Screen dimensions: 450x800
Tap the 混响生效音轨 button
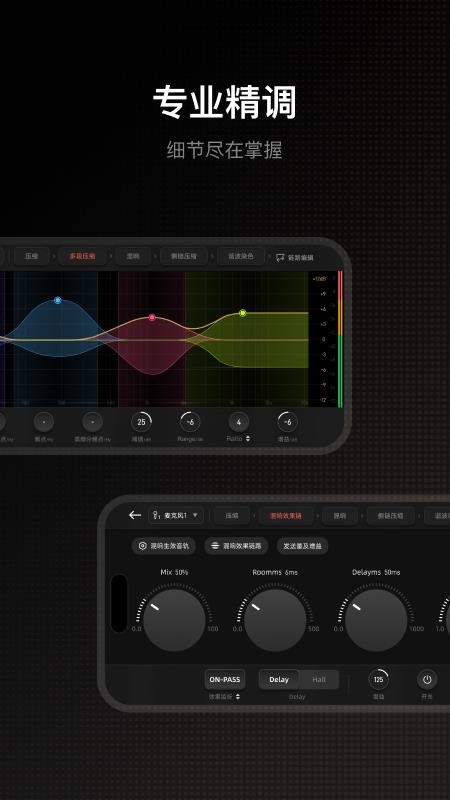point(163,546)
